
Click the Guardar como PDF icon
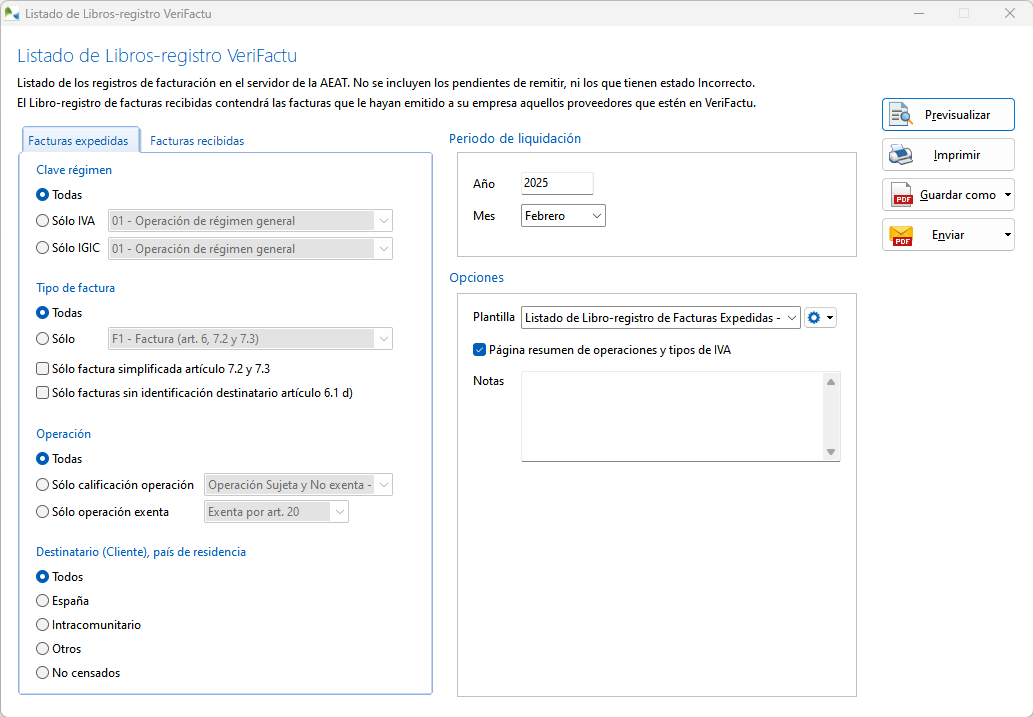pyautogui.click(x=902, y=195)
